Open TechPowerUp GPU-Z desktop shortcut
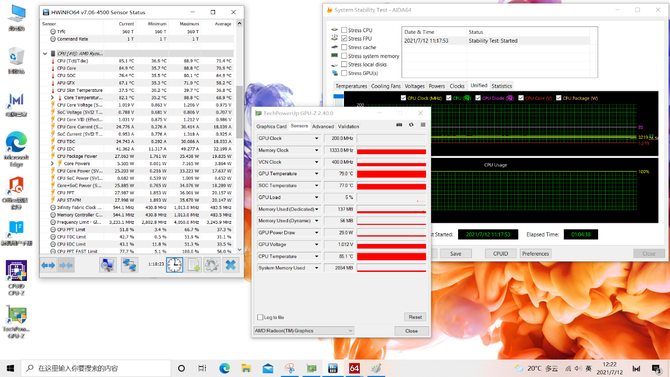 16,322
